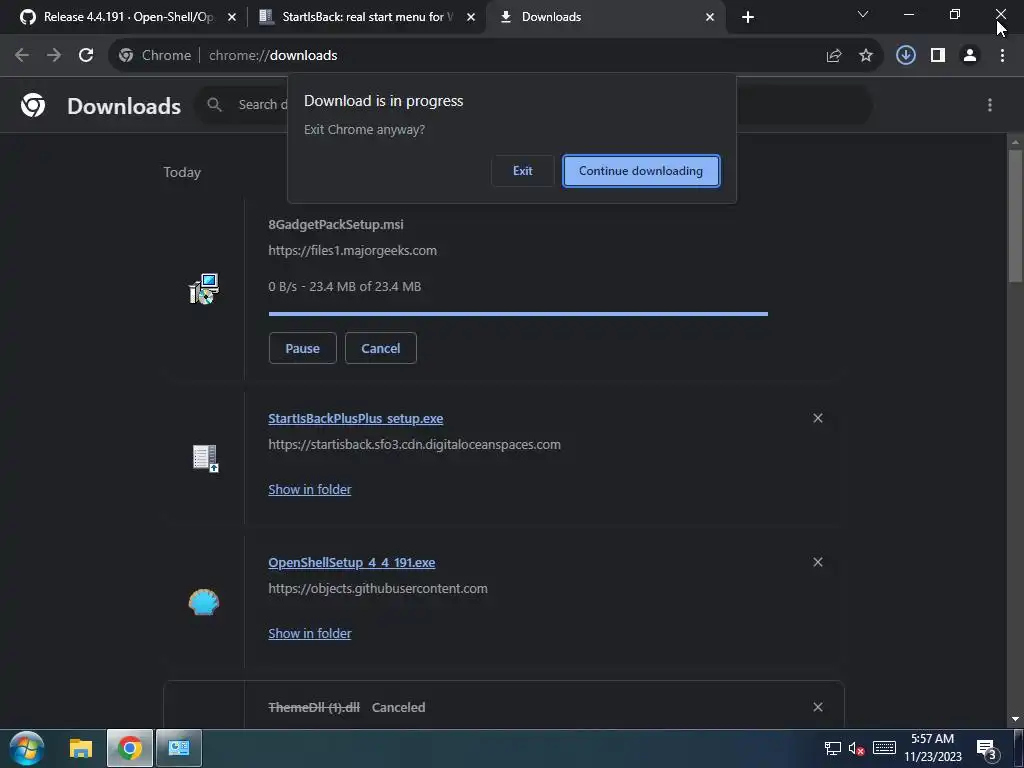Close the Open-Shell Release tab
The width and height of the screenshot is (1024, 768).
point(232,17)
